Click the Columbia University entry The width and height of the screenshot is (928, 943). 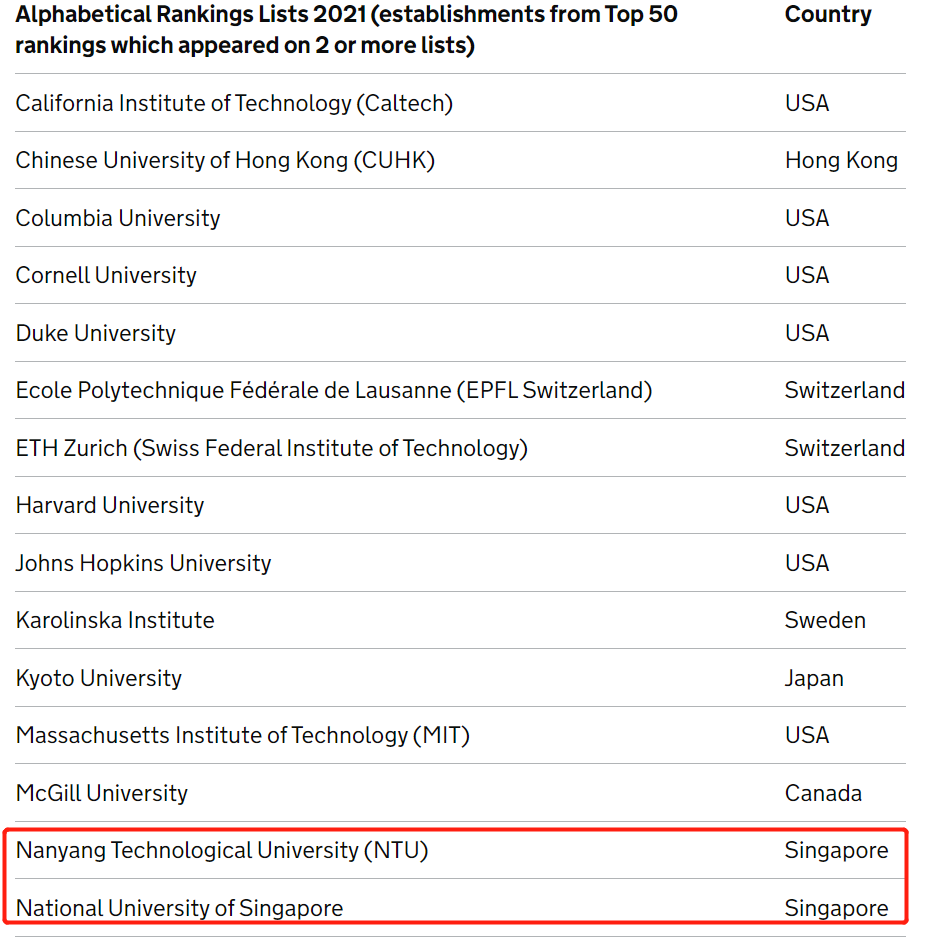(118, 218)
